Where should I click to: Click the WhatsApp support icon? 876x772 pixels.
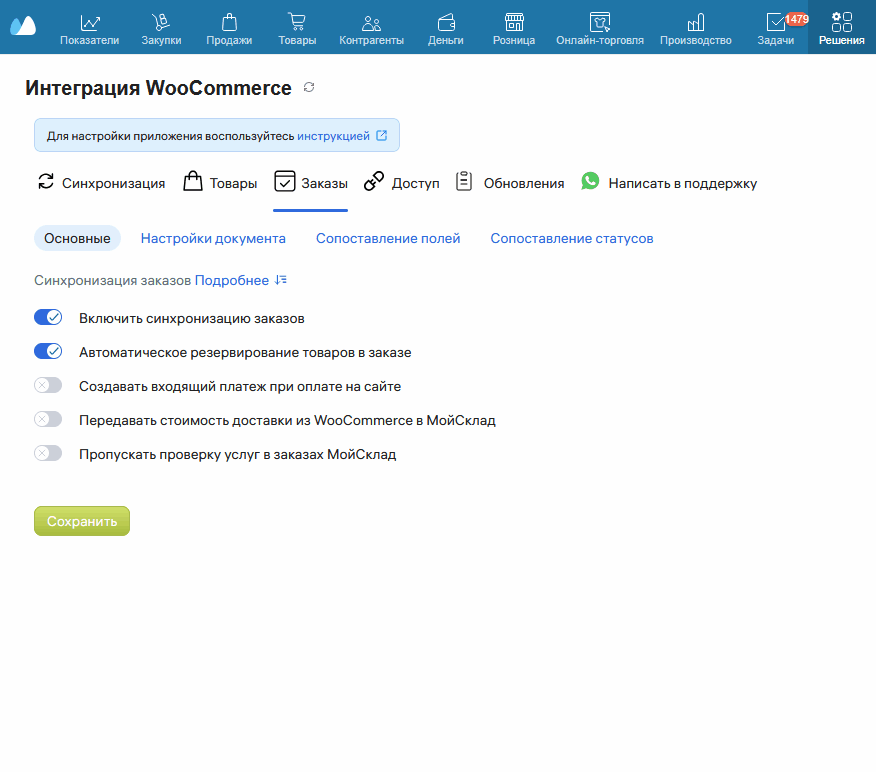[x=590, y=181]
